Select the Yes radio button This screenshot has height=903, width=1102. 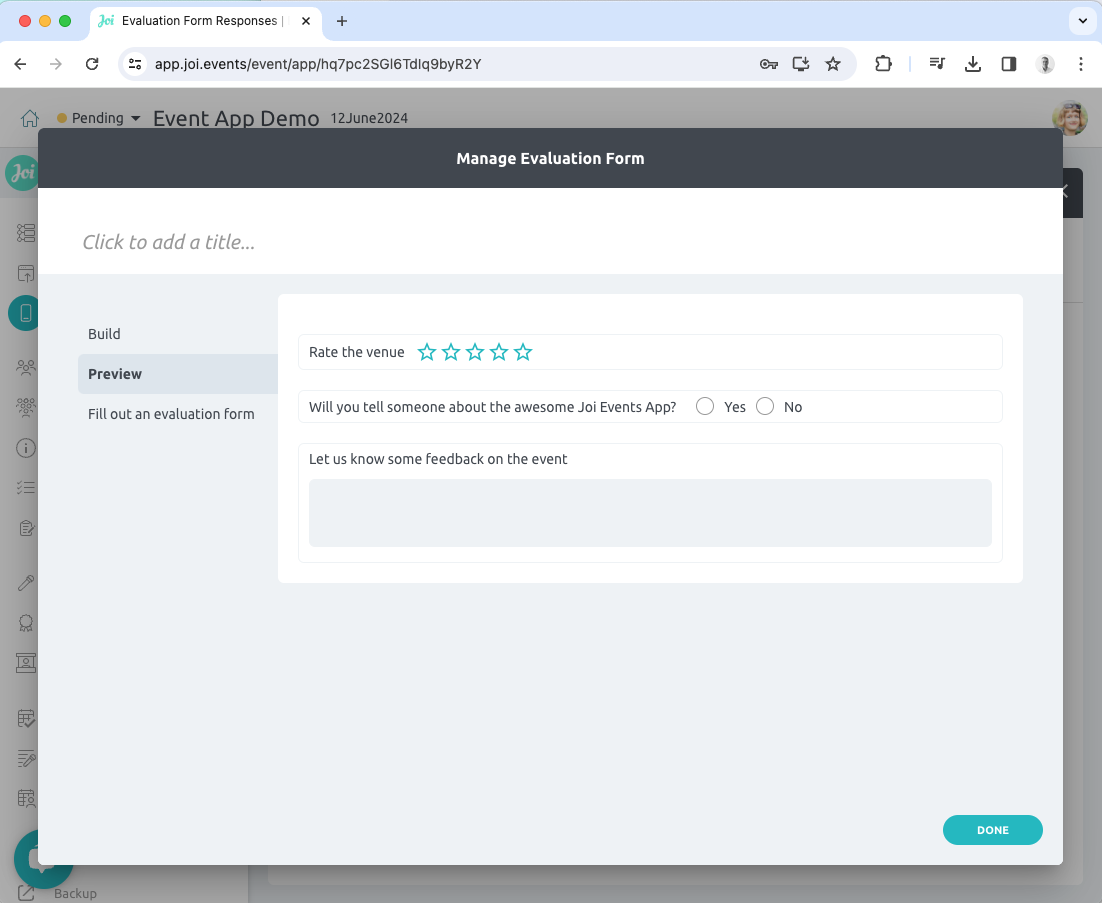[705, 406]
